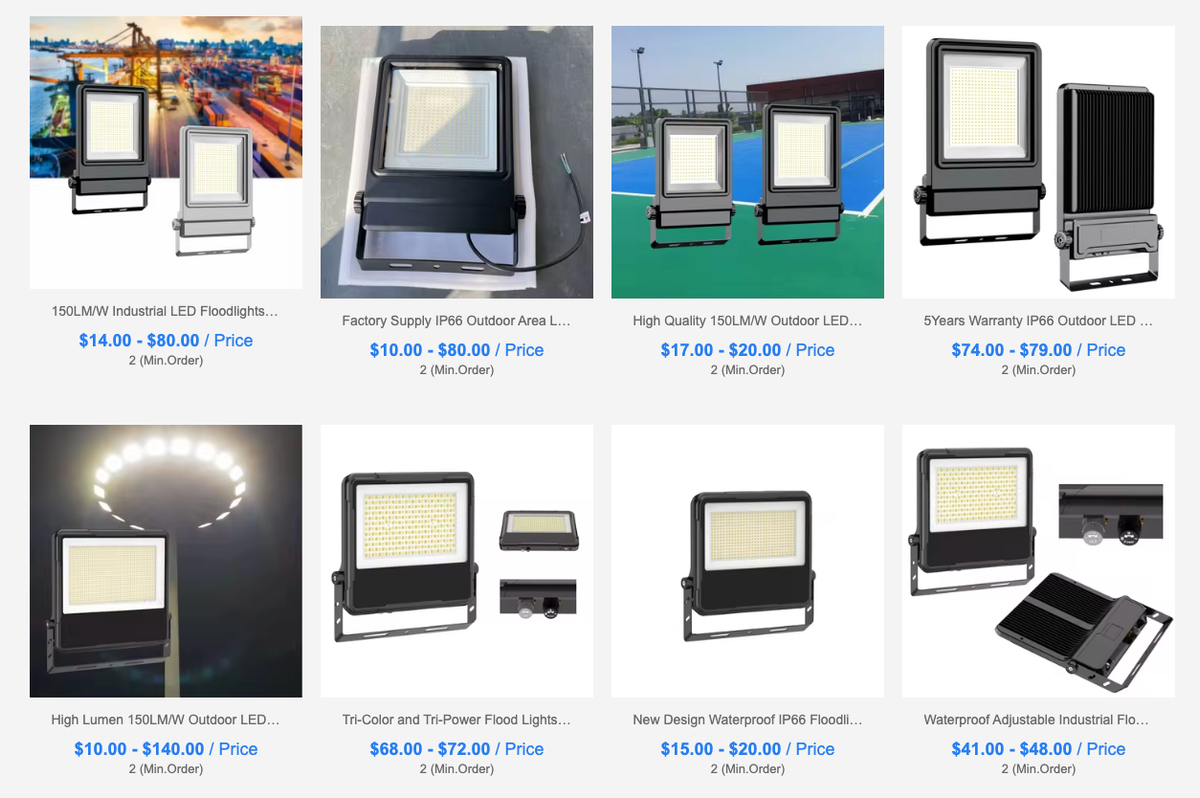This screenshot has width=1200, height=798.
Task: Click New Design Waterproof IP66 Floodlight title
Action: pos(747,720)
